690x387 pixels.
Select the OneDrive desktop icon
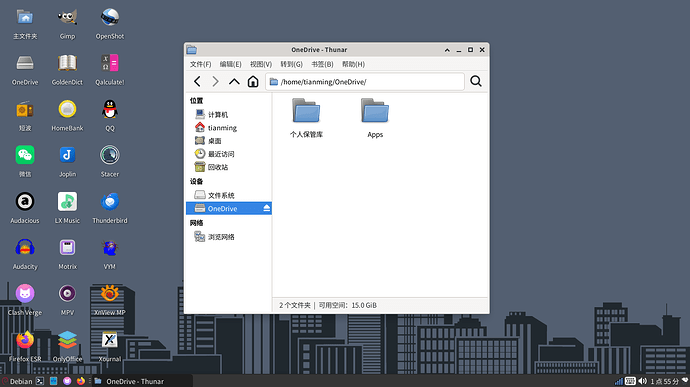pos(25,70)
